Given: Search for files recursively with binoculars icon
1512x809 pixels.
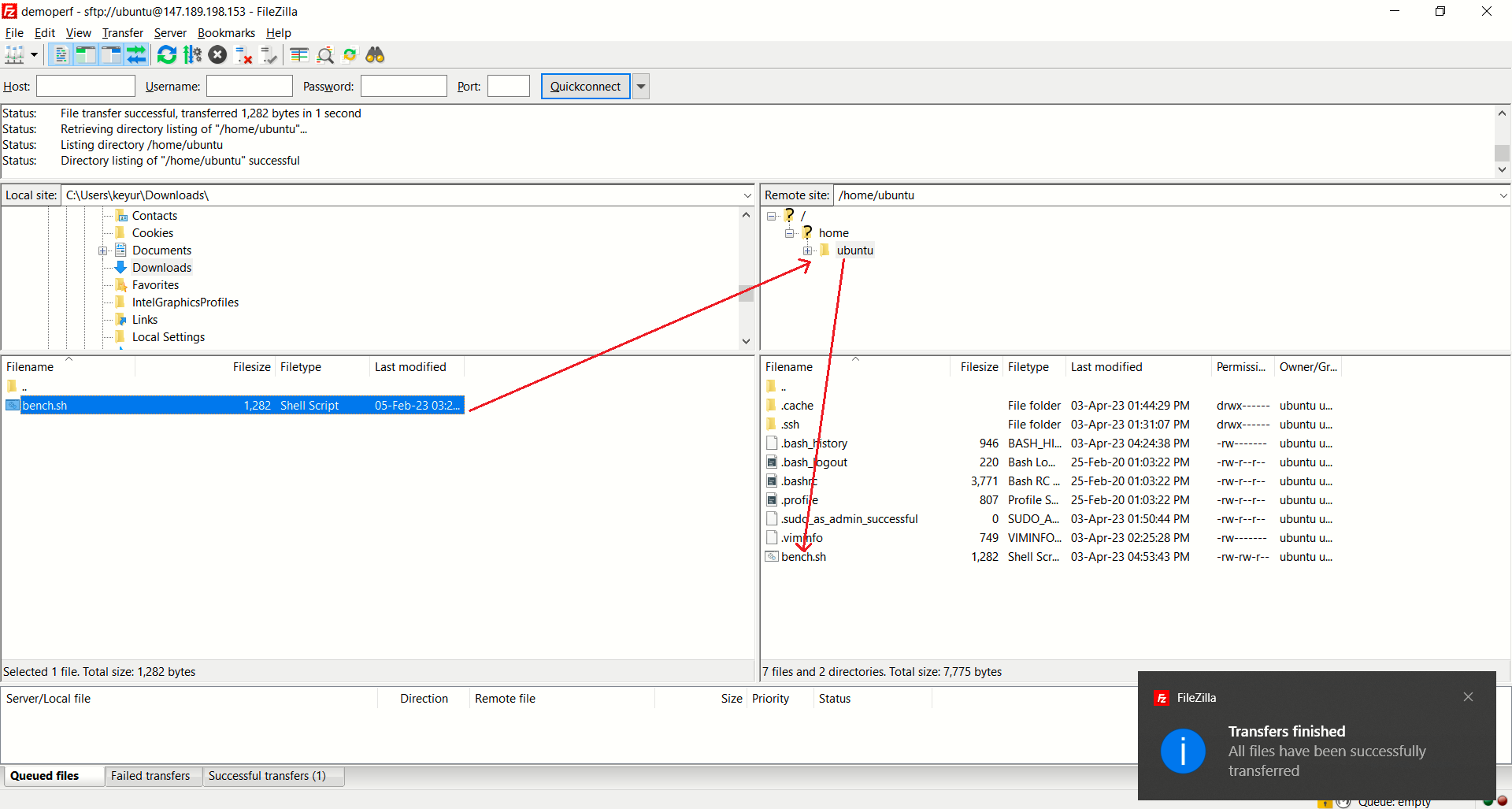Looking at the screenshot, I should (376, 55).
